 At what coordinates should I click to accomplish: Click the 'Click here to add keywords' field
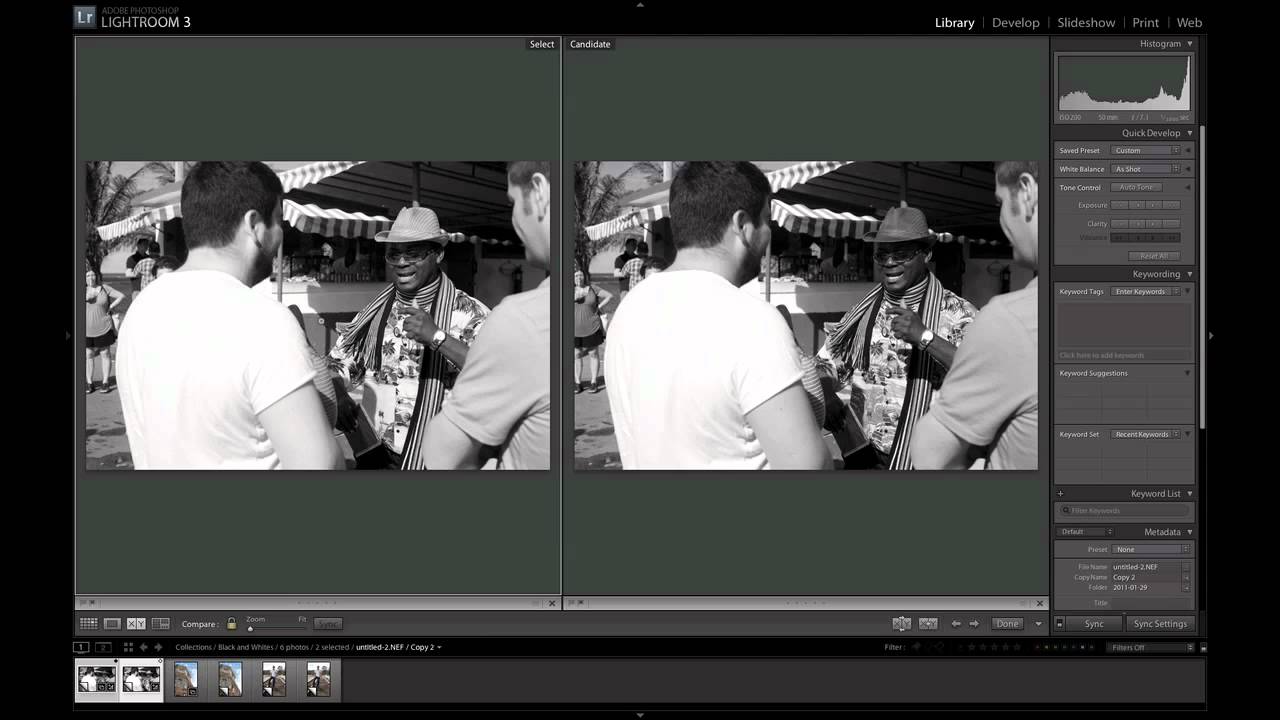point(1124,355)
